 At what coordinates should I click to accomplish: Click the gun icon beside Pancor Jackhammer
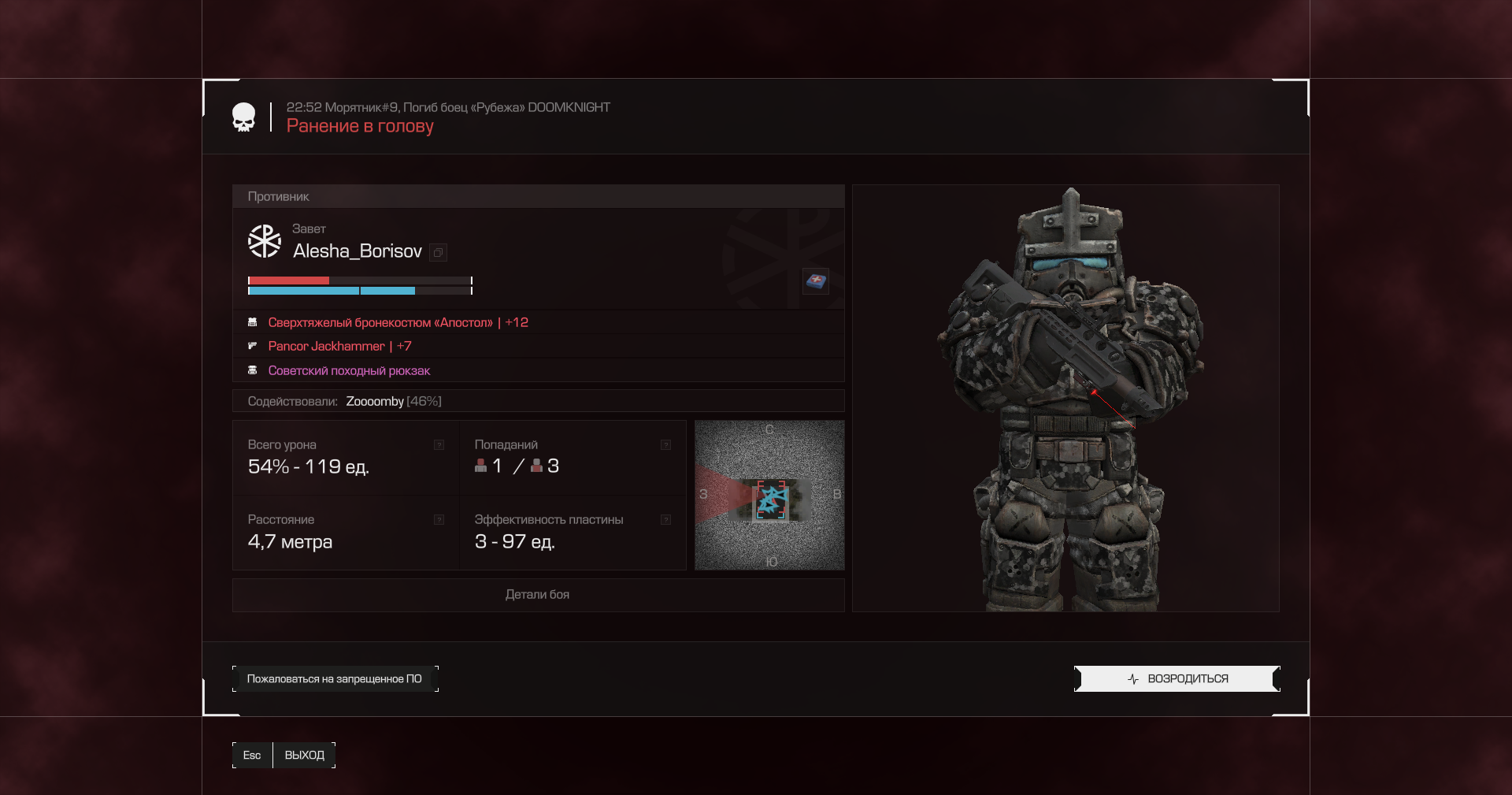click(253, 346)
